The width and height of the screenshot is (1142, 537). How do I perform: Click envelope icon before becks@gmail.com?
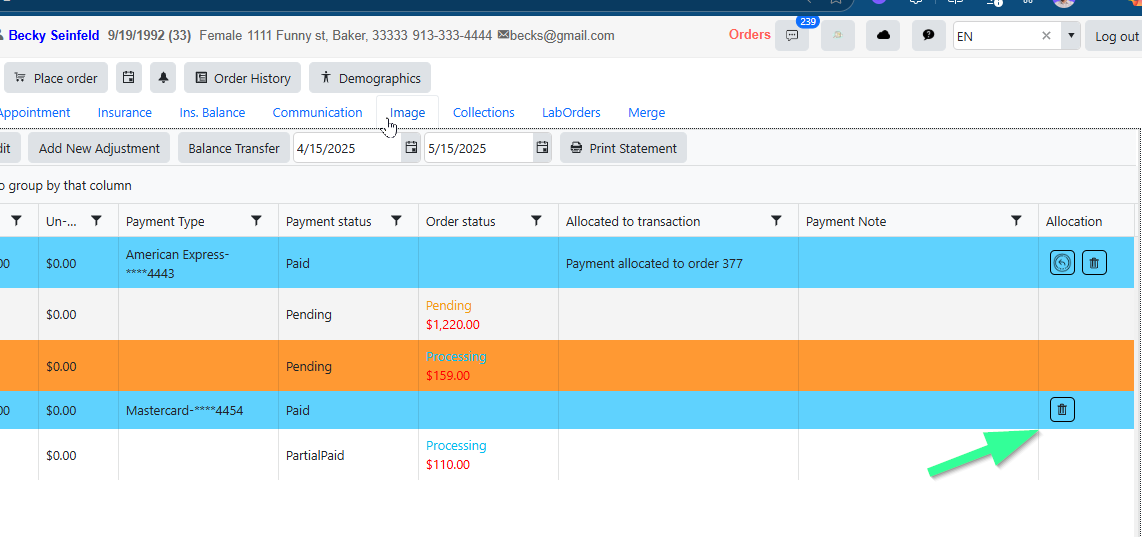click(x=503, y=36)
